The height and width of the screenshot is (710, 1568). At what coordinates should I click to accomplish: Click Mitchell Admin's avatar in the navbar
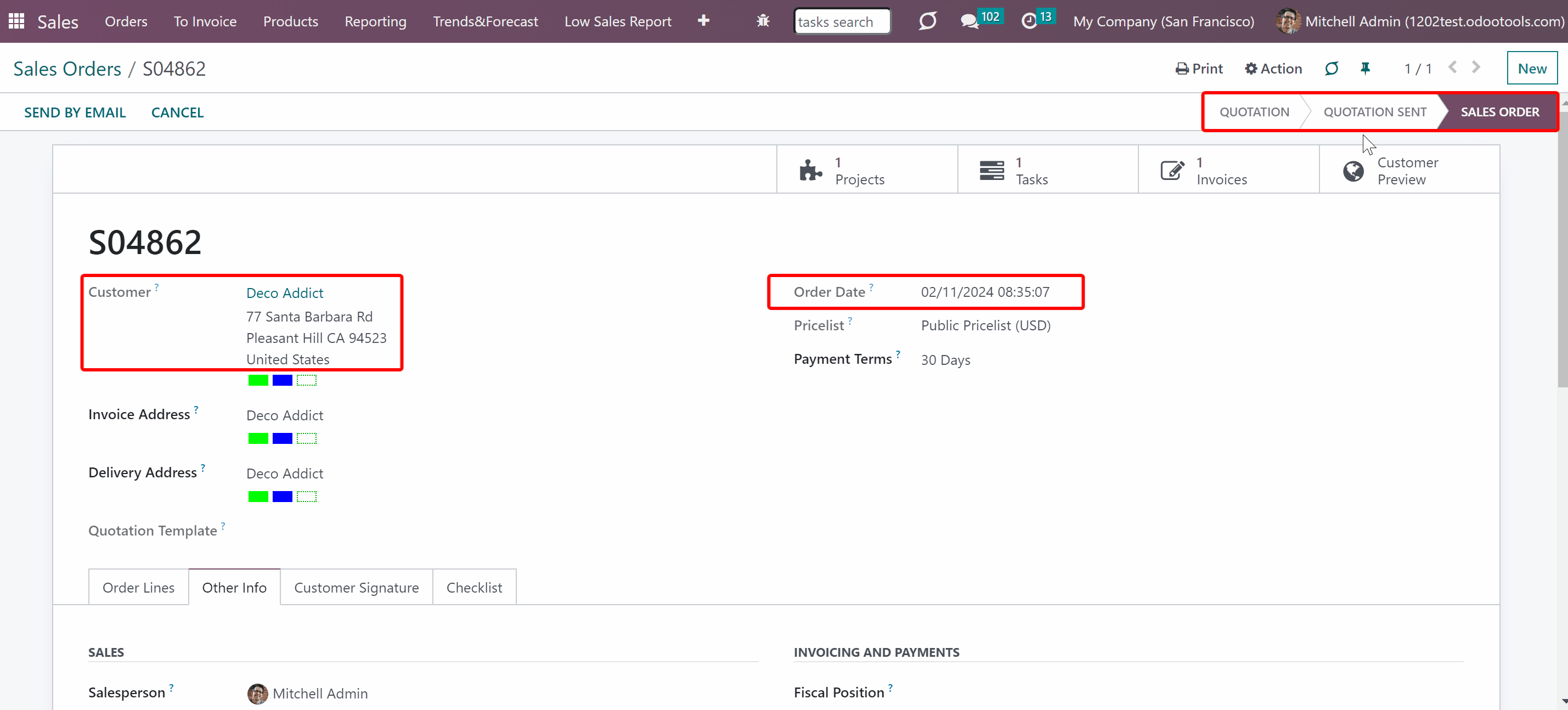1288,21
